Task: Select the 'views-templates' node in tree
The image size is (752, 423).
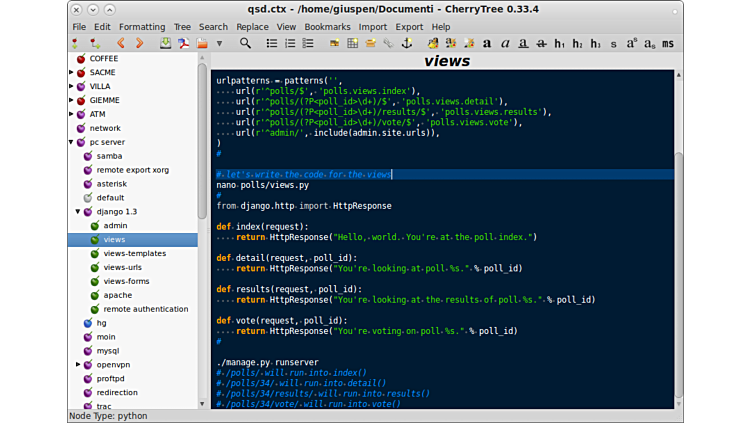Action: coord(134,254)
